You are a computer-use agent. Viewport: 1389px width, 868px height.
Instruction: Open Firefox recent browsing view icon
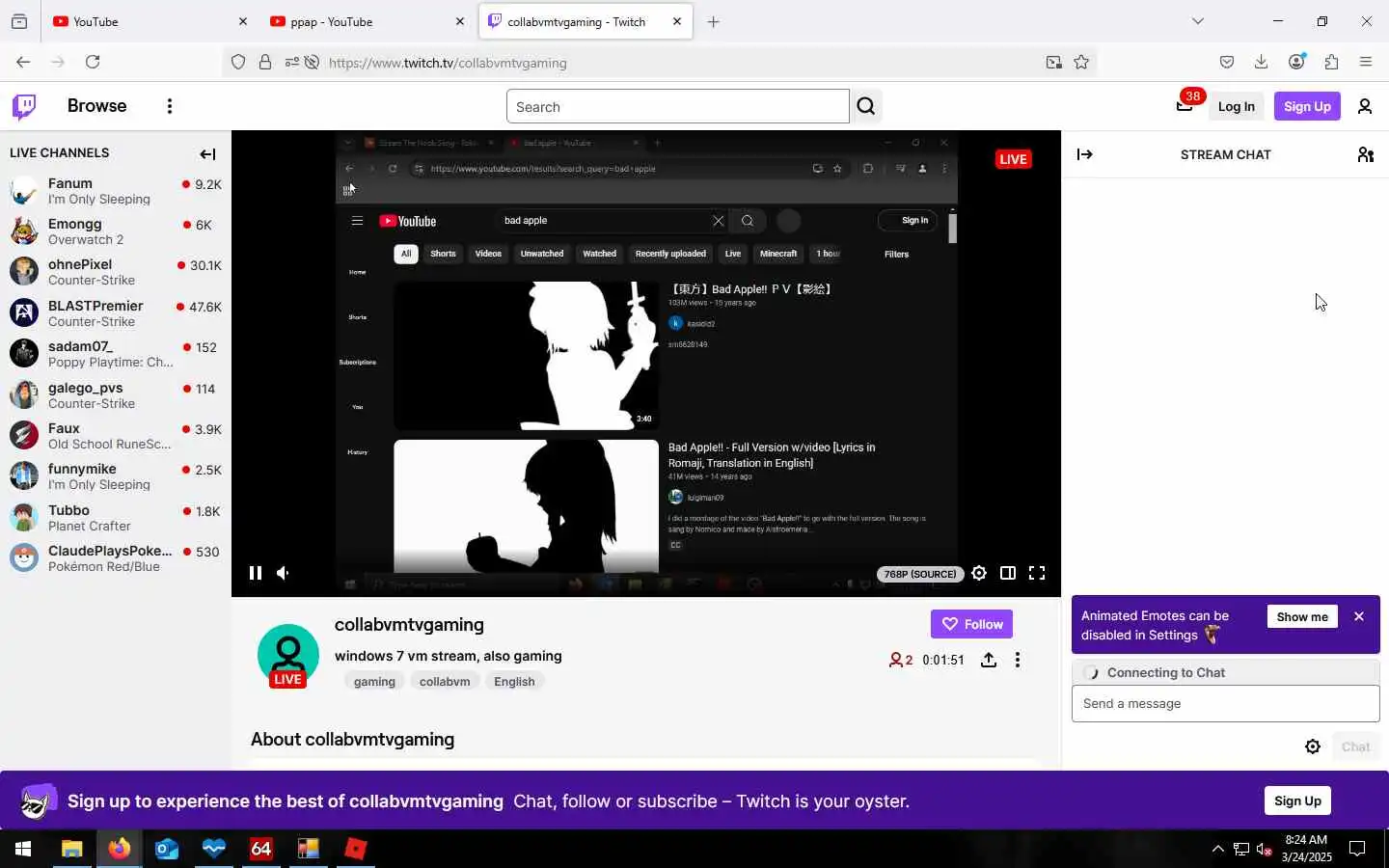click(19, 21)
